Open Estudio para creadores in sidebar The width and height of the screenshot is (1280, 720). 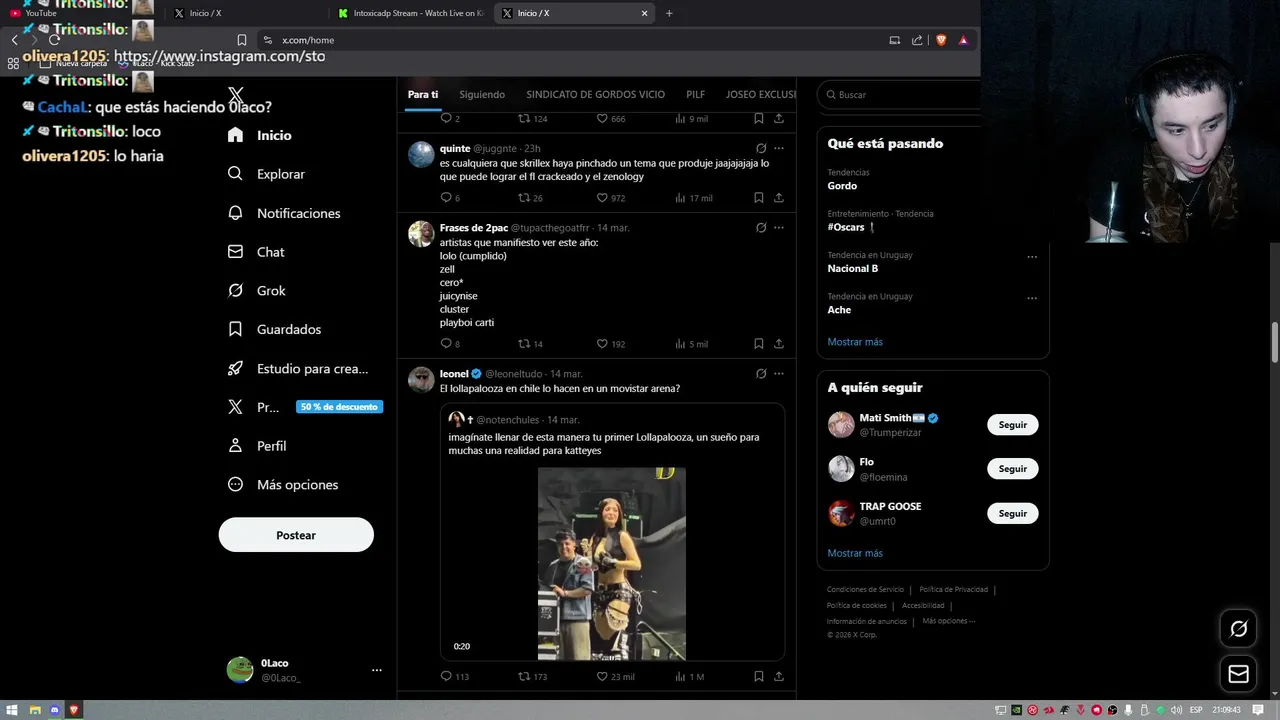298,368
